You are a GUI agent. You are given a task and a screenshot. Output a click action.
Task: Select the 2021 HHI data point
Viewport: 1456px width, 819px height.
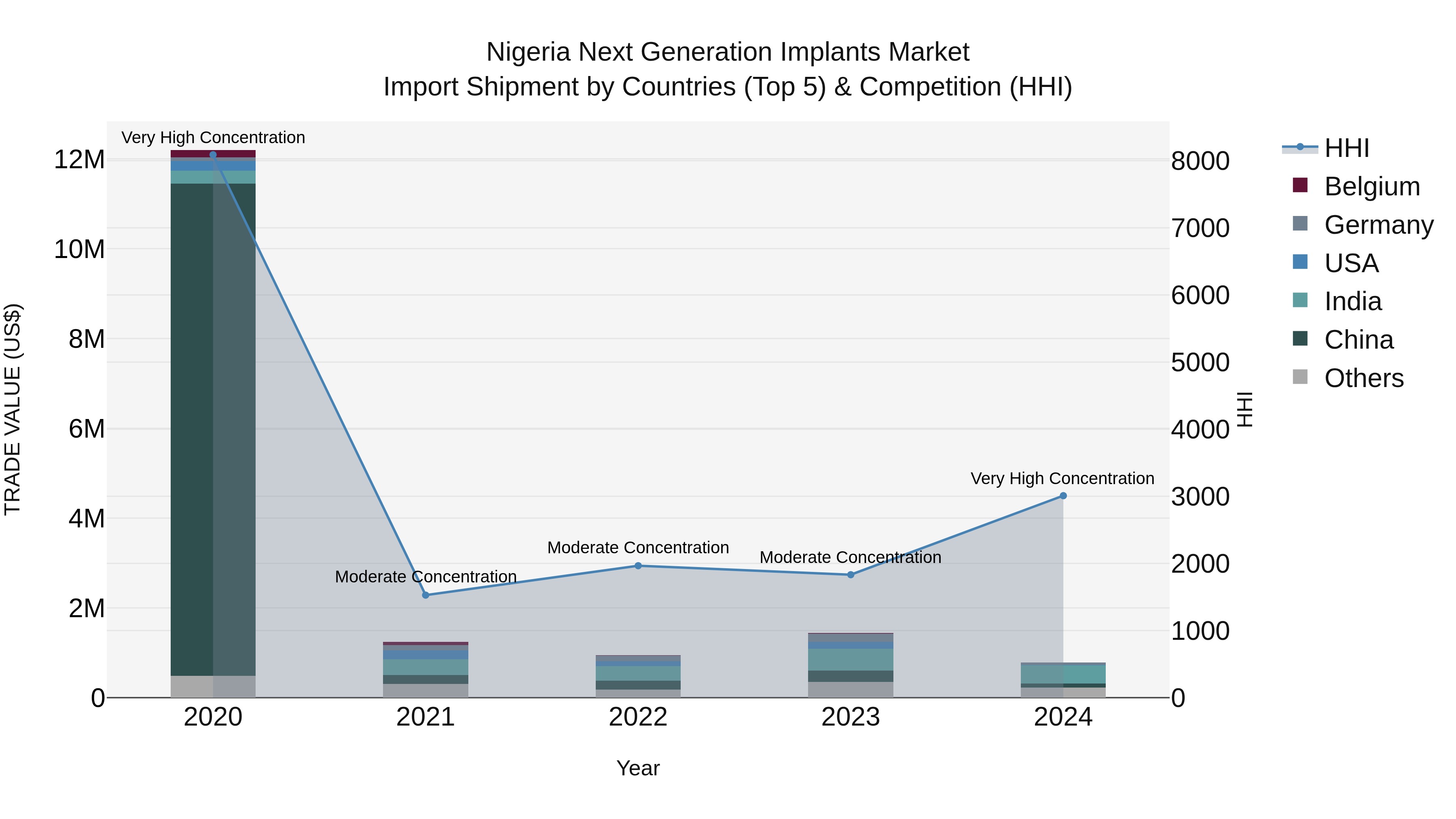(x=426, y=595)
